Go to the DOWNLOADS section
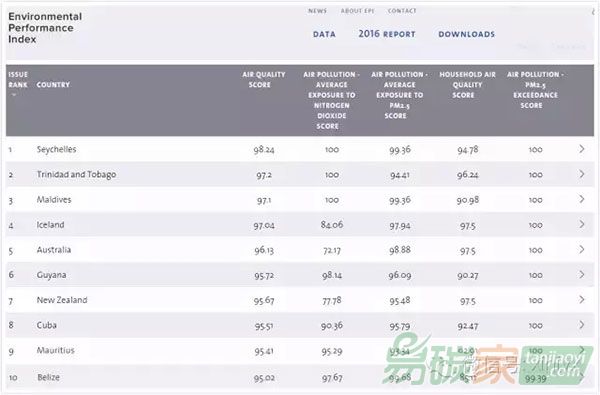The width and height of the screenshot is (600, 395). pyautogui.click(x=466, y=34)
